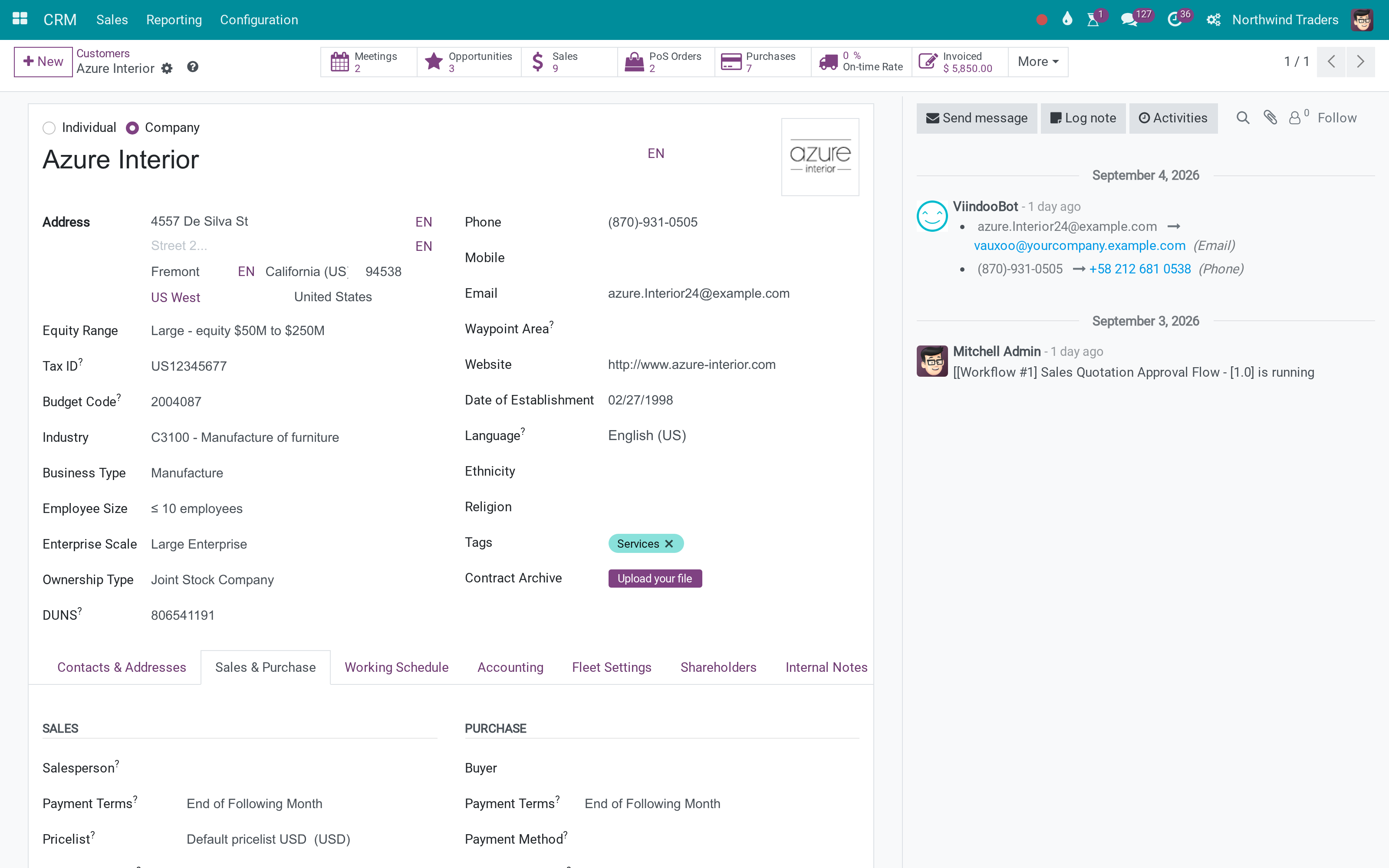1389x868 pixels.
Task: Open the user avatar menu
Action: click(1362, 20)
